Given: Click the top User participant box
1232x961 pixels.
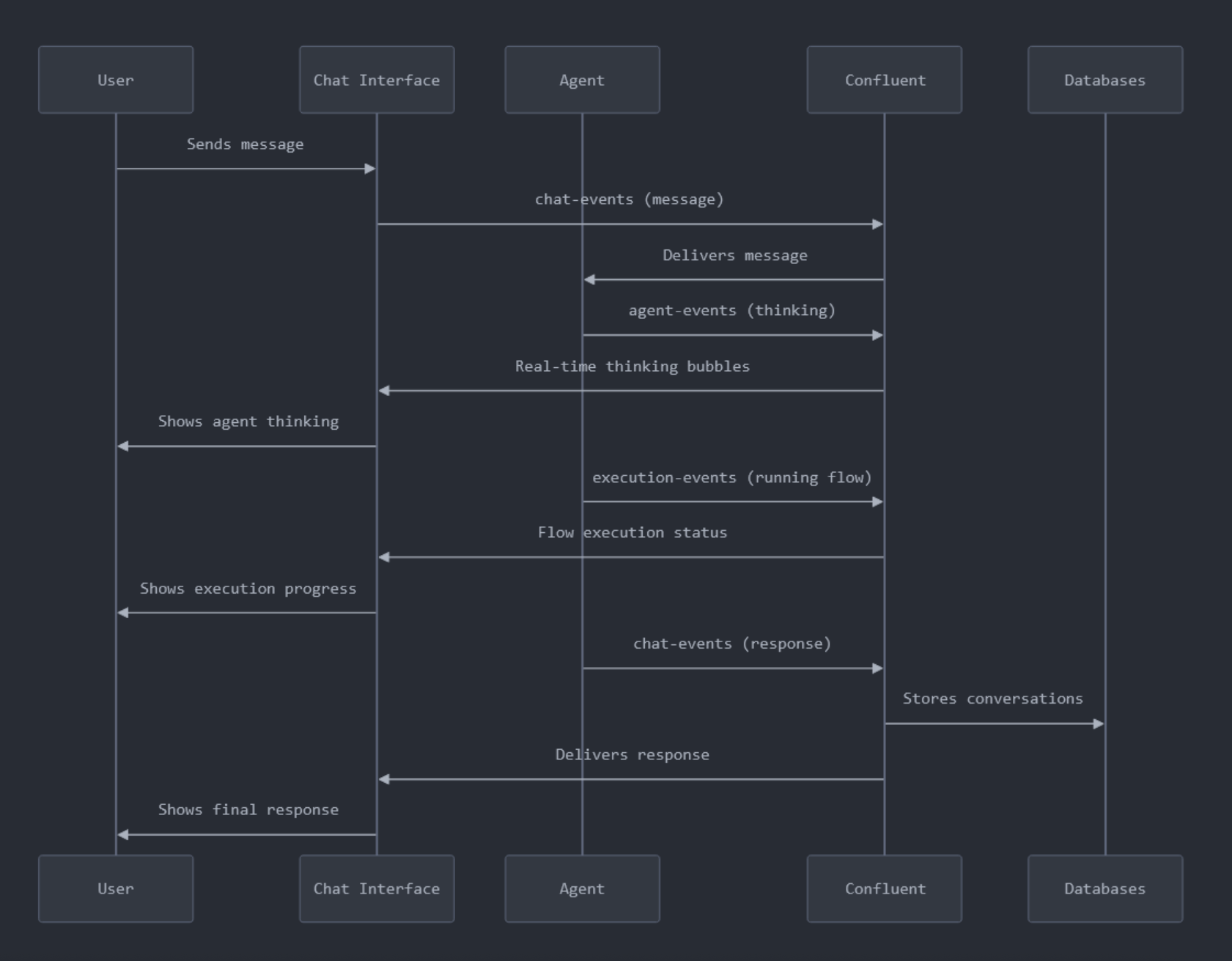Looking at the screenshot, I should point(116,80).
